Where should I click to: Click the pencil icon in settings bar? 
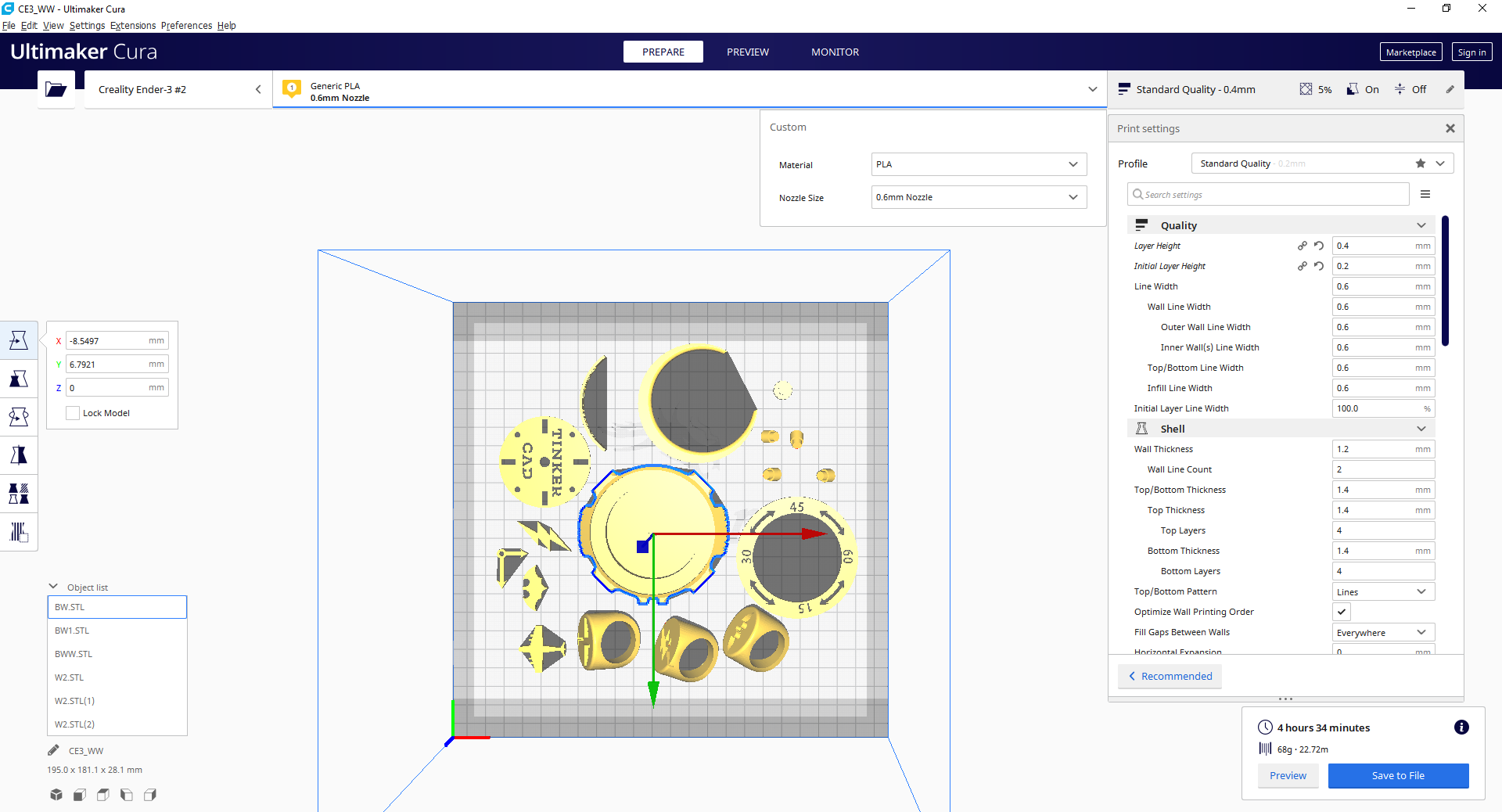point(1450,89)
